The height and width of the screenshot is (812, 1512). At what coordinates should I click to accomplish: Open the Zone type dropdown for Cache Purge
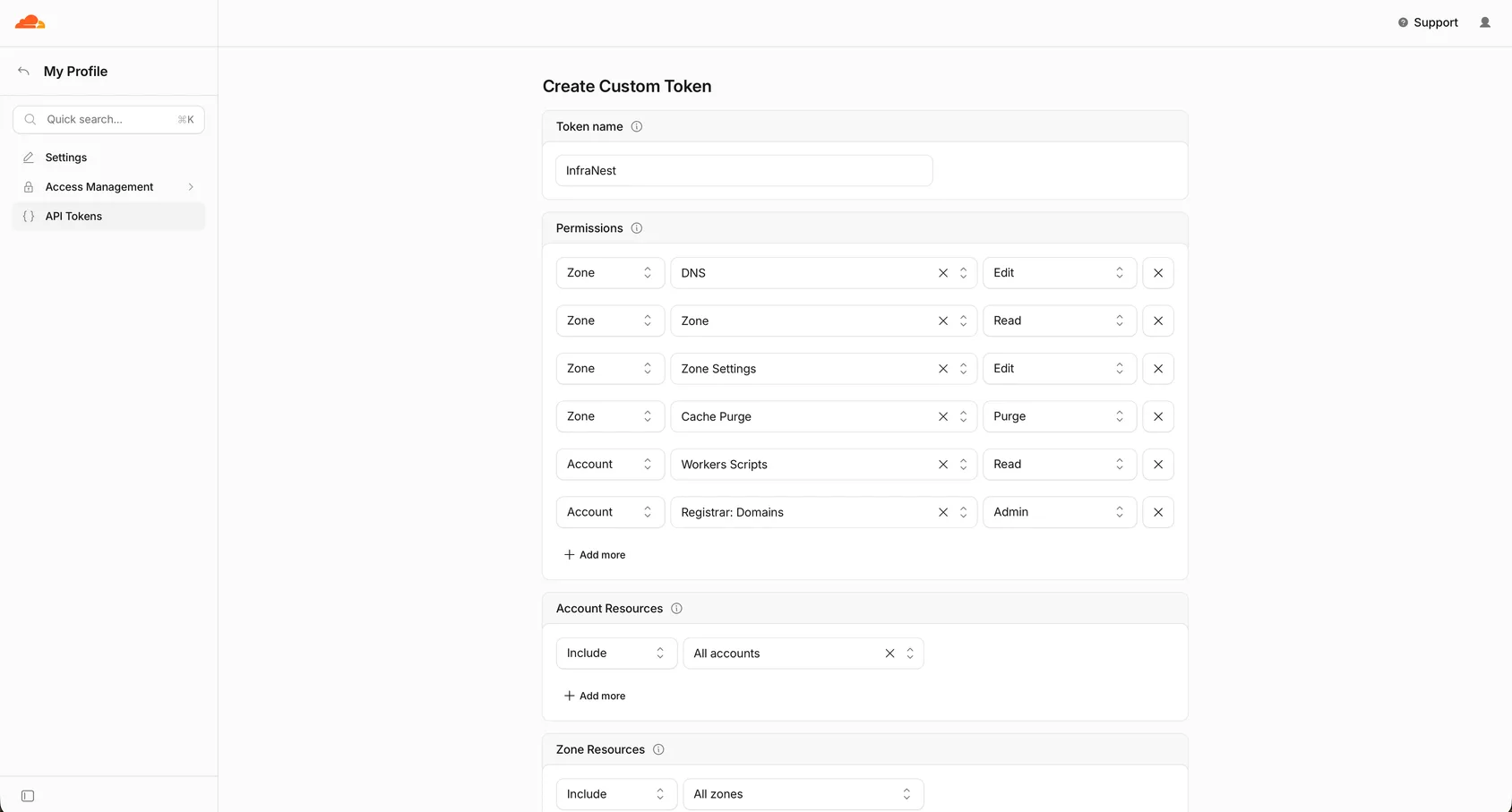(610, 416)
